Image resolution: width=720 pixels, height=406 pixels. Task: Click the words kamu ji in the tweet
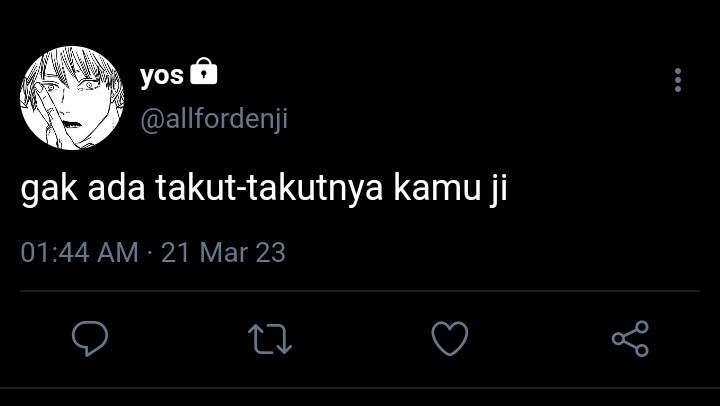coord(450,189)
